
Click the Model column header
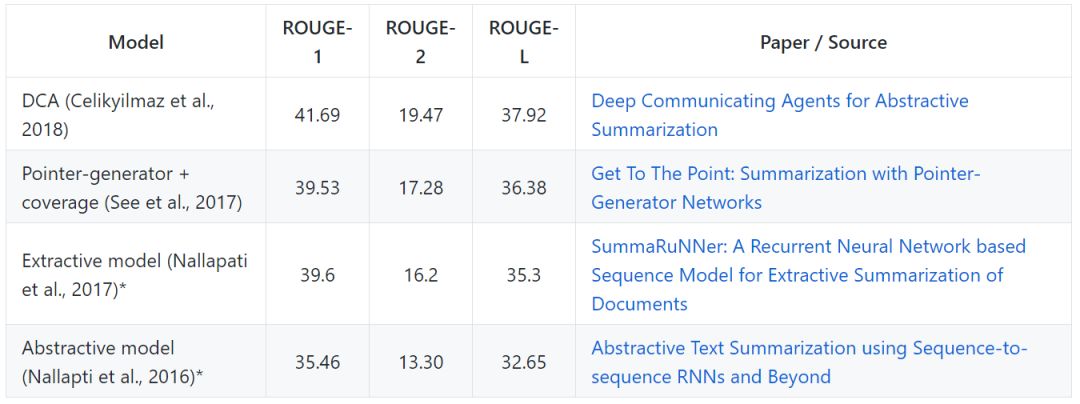click(136, 42)
